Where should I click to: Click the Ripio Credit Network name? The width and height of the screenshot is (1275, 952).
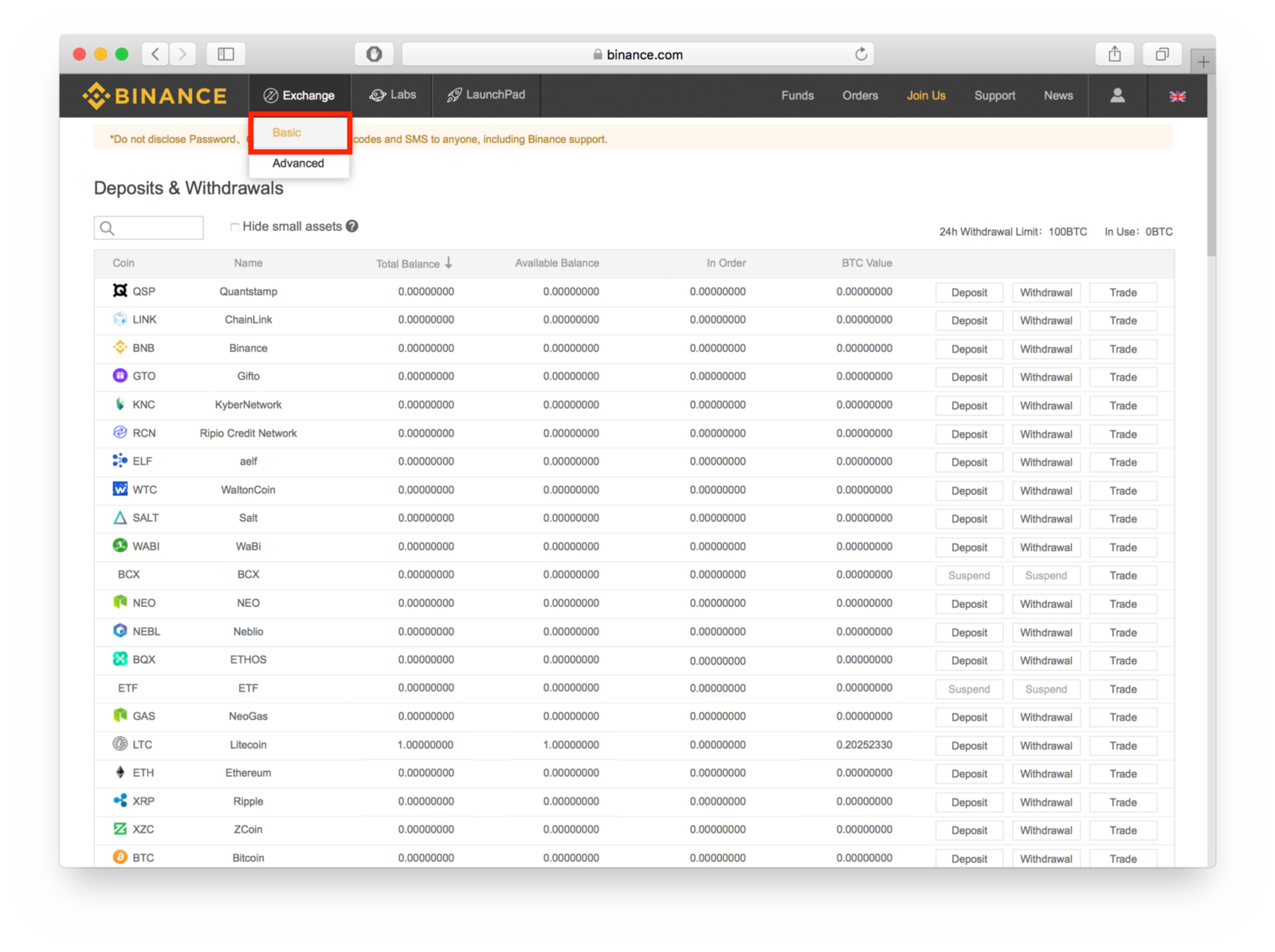[x=248, y=433]
